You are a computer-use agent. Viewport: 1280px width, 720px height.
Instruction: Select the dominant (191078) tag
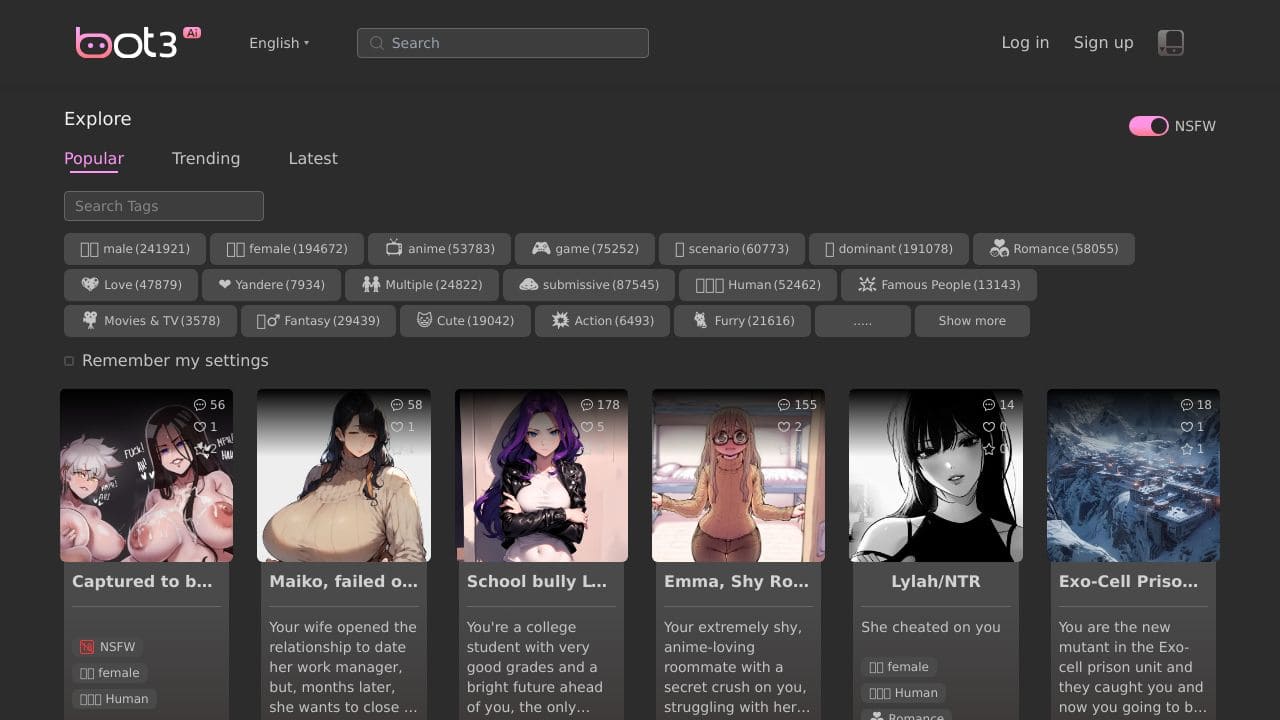[x=889, y=249]
